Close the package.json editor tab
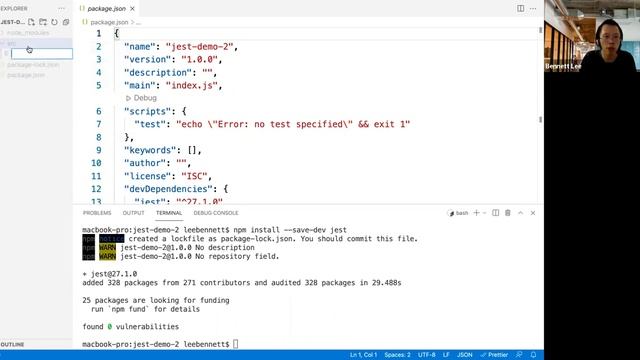Viewport: 640px width, 360px height. pyautogui.click(x=132, y=9)
